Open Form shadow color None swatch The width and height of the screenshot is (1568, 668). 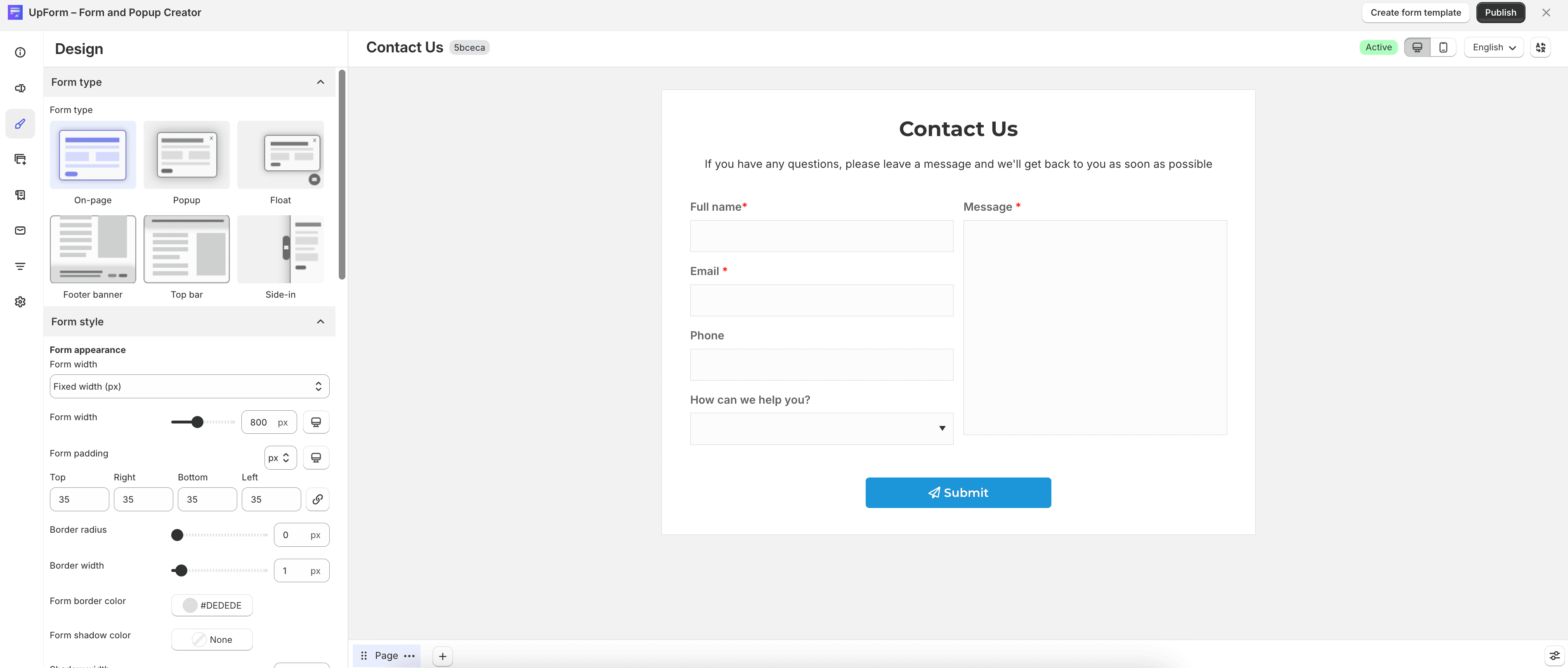click(x=212, y=640)
